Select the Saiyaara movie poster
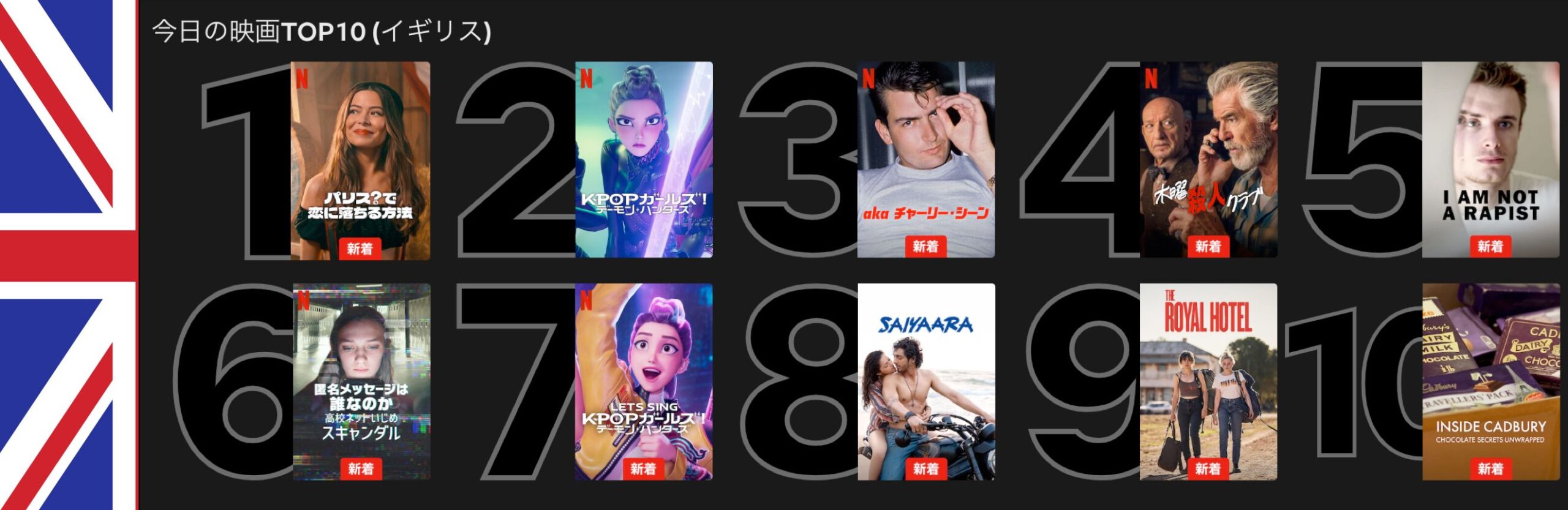 point(926,381)
